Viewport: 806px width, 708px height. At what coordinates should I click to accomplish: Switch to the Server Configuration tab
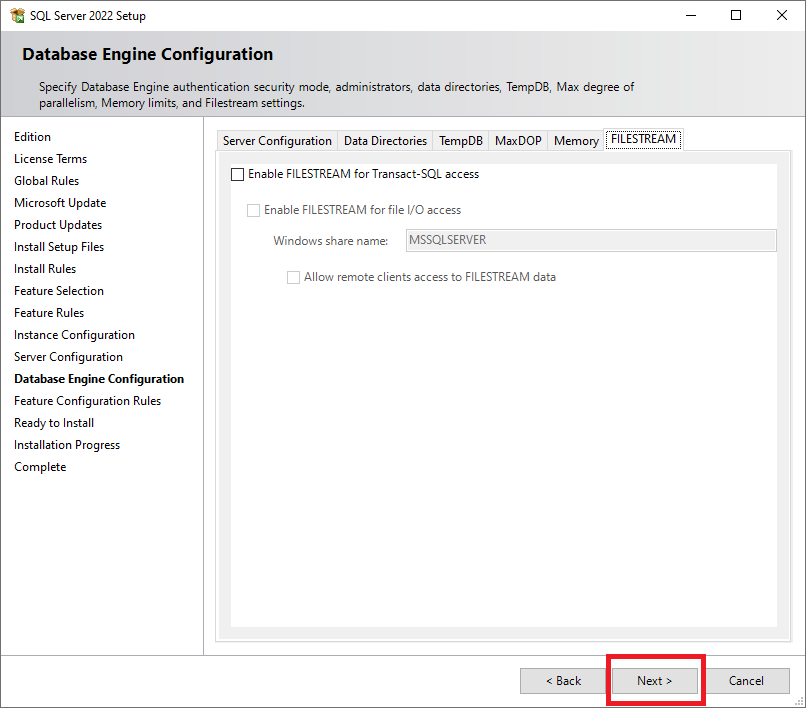(277, 141)
